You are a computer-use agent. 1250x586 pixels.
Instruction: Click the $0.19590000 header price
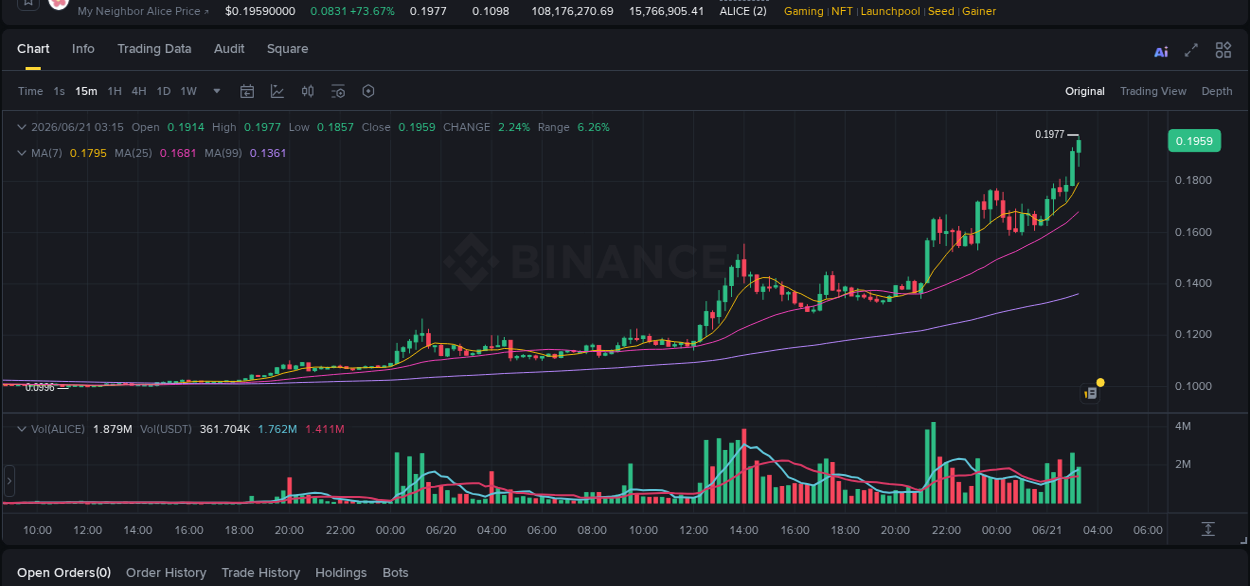260,11
